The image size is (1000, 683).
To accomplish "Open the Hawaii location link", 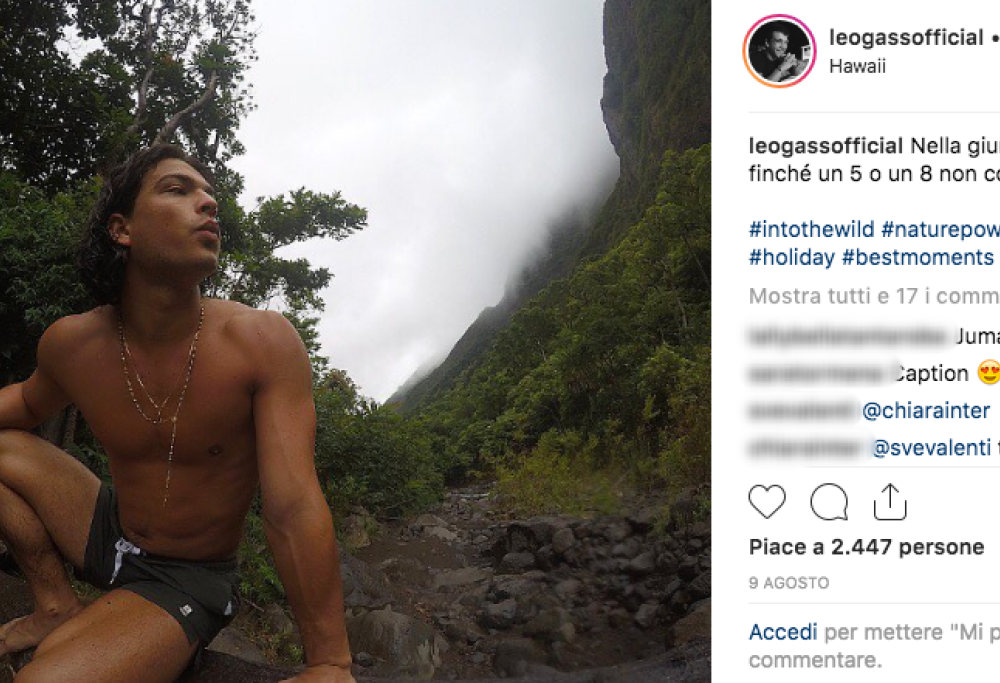I will click(x=857, y=67).
